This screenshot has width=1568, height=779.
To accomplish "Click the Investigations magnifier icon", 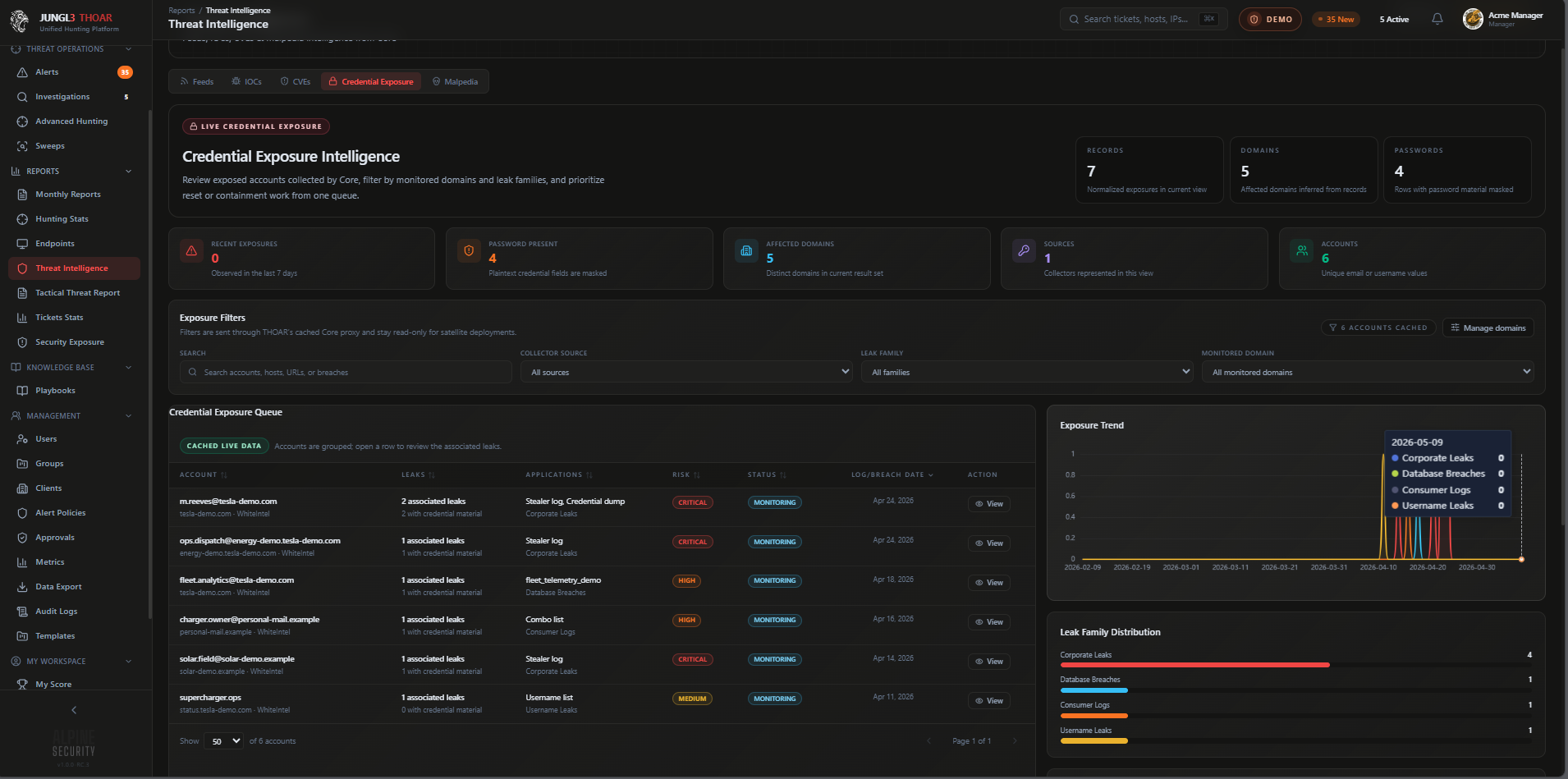I will [x=22, y=97].
